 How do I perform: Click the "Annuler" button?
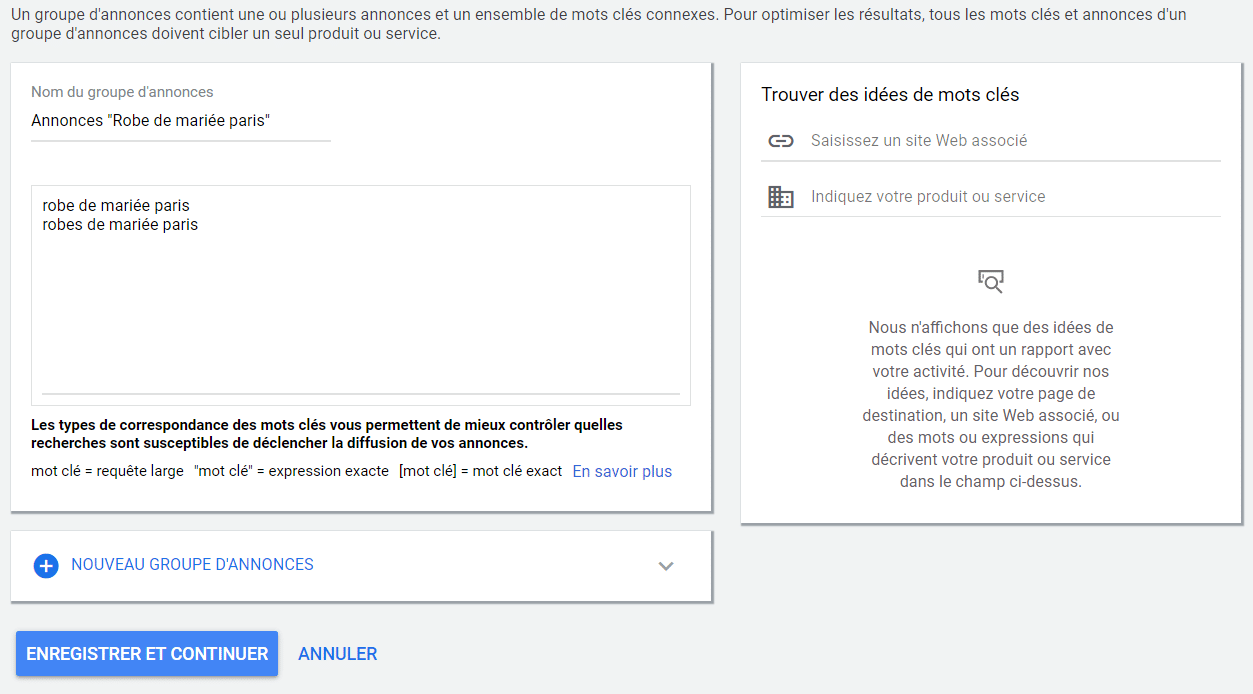pos(337,654)
